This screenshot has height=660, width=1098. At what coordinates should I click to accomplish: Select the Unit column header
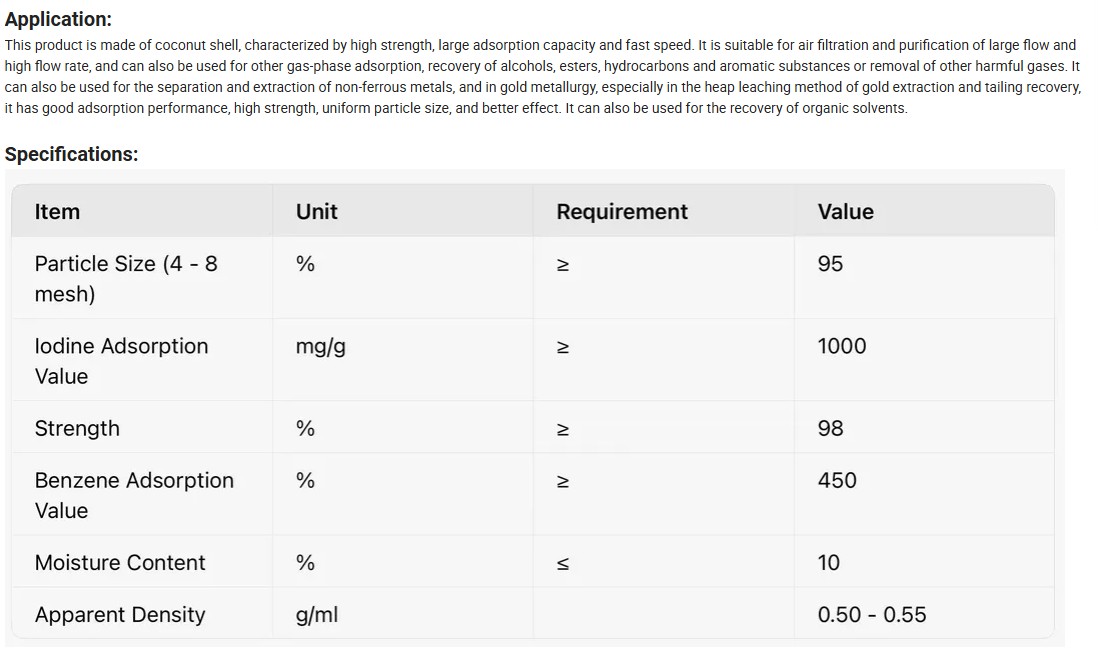316,212
